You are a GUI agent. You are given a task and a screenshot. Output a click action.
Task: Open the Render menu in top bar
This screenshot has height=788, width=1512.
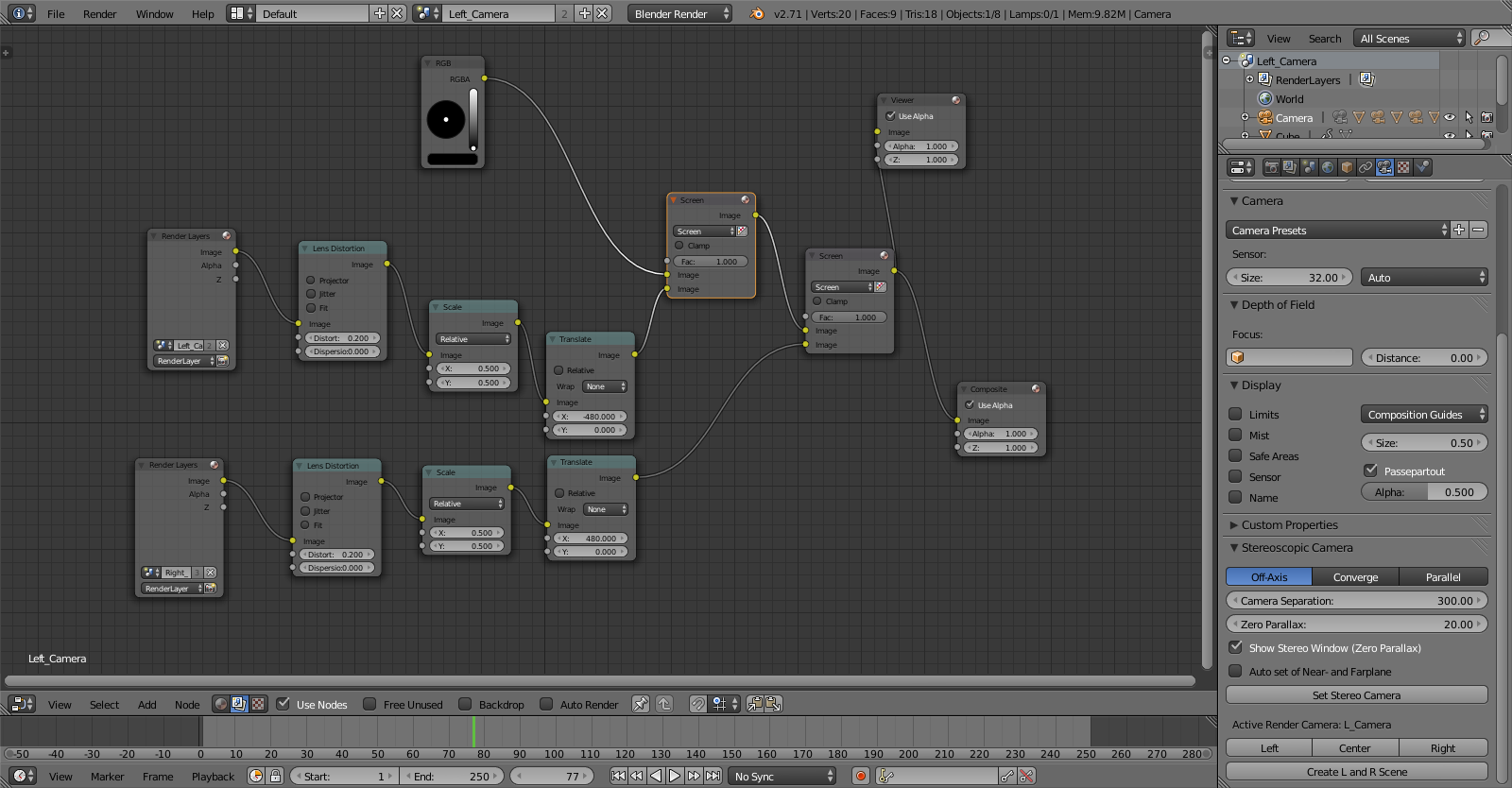click(x=99, y=14)
